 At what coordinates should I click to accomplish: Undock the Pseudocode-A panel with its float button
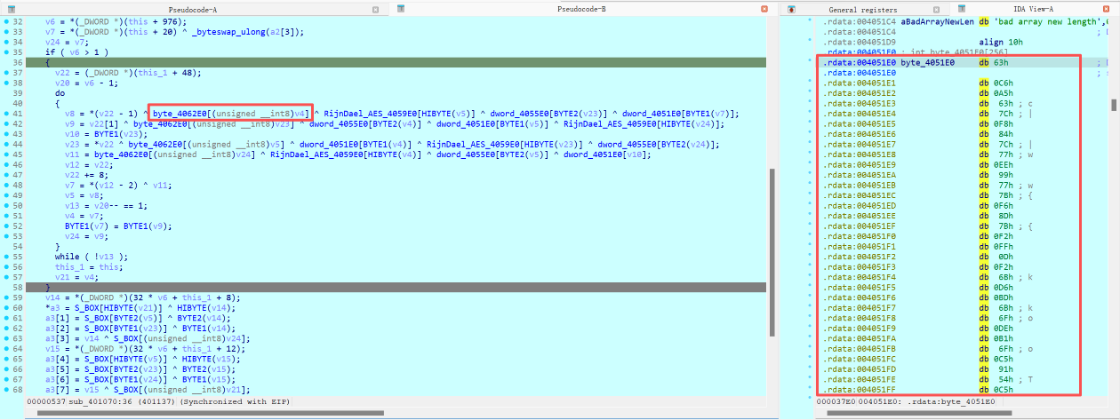click(373, 8)
